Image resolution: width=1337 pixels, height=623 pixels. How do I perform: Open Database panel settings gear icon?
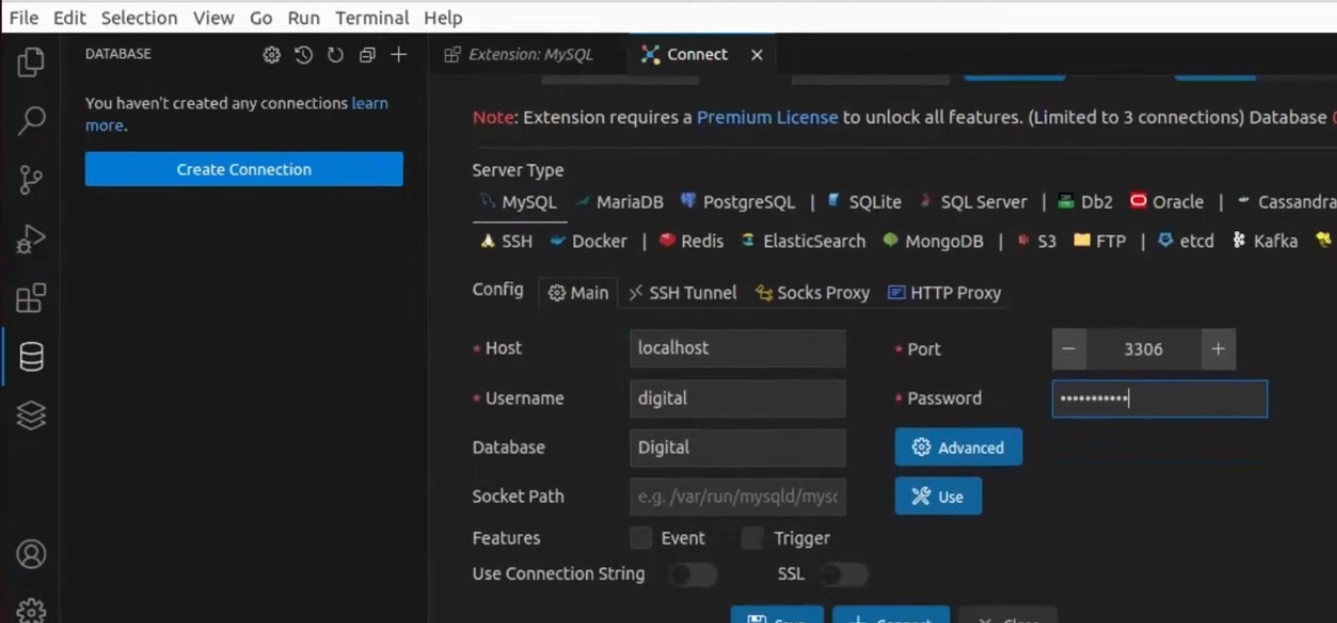271,55
